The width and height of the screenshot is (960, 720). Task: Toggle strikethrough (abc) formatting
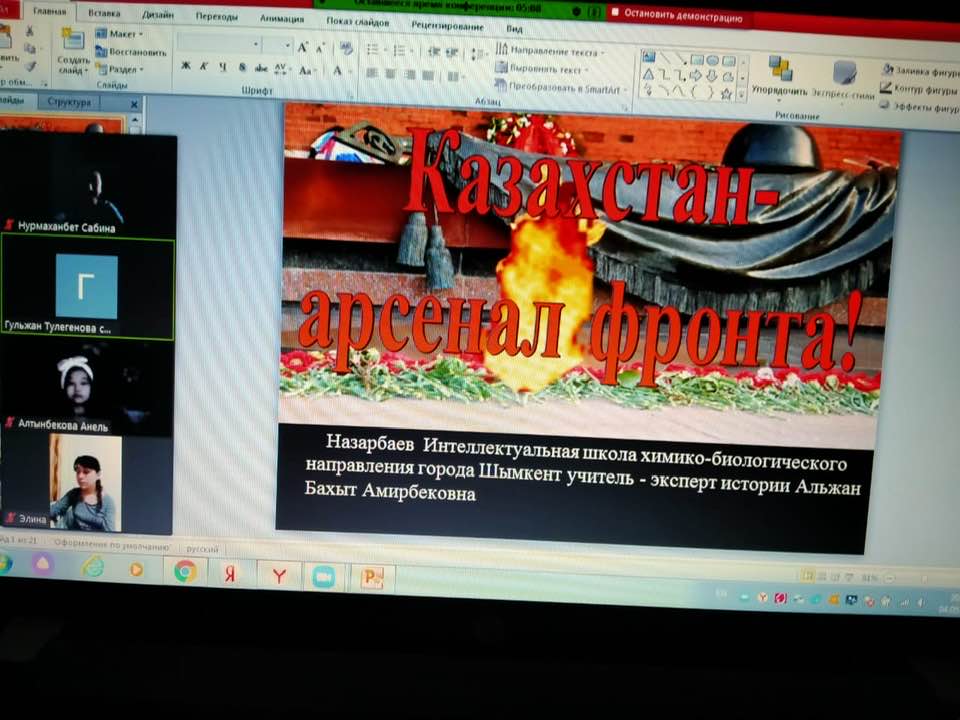[261, 69]
